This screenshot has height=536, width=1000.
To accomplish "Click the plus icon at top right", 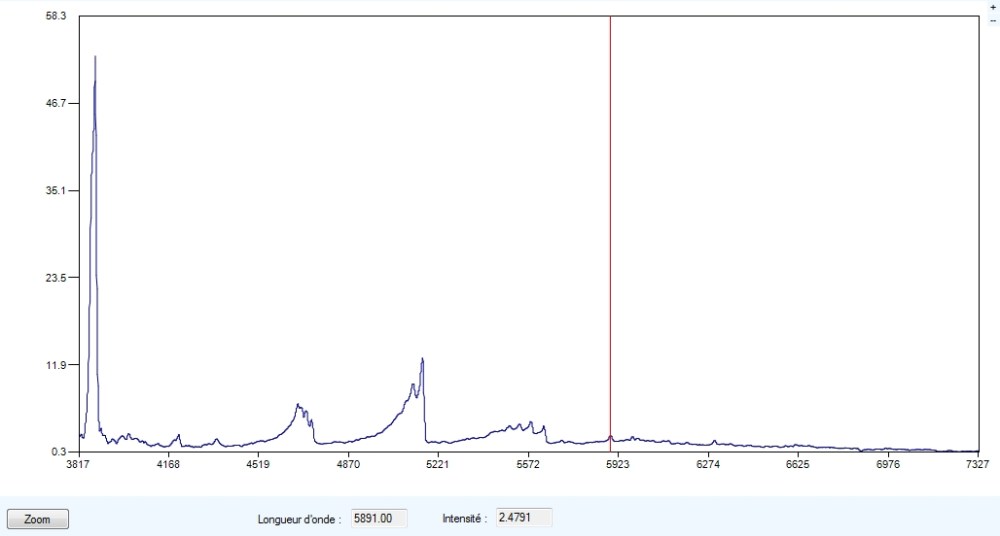I will tap(992, 7).
